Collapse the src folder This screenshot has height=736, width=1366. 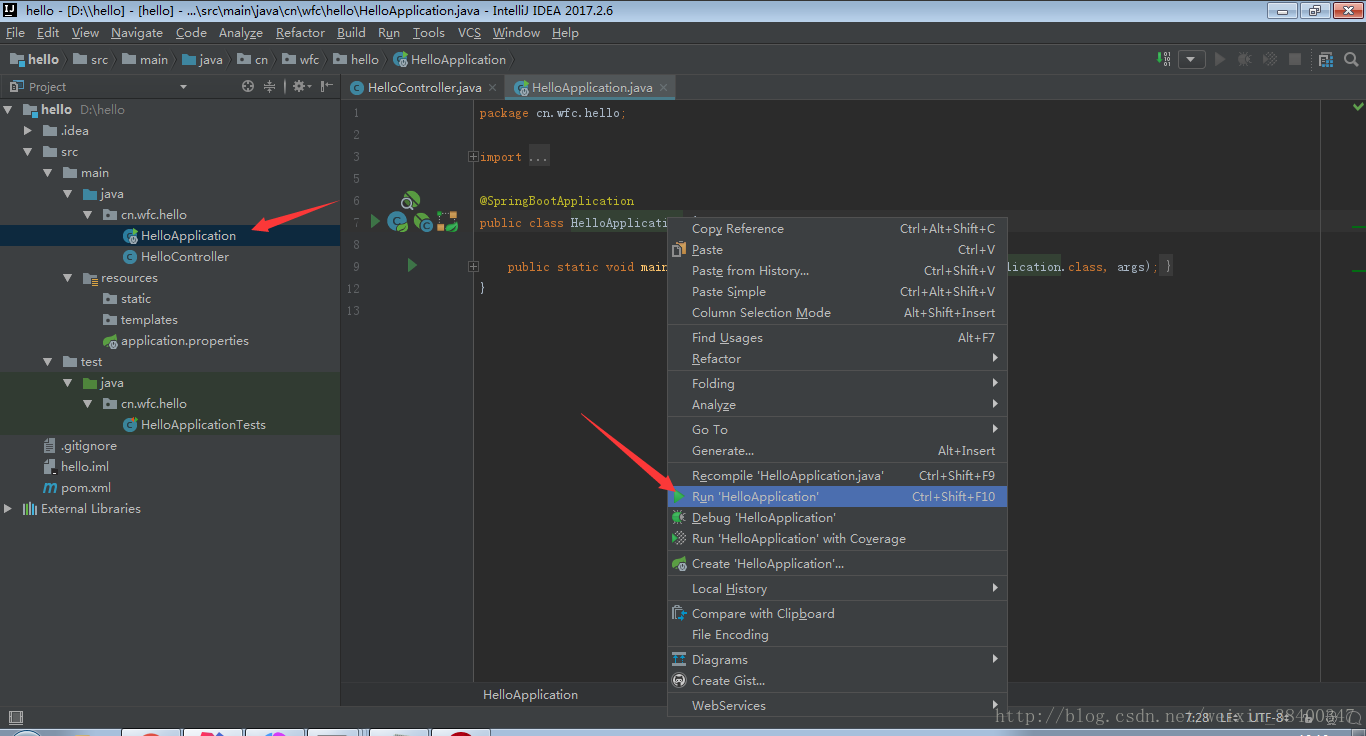pyautogui.click(x=29, y=152)
